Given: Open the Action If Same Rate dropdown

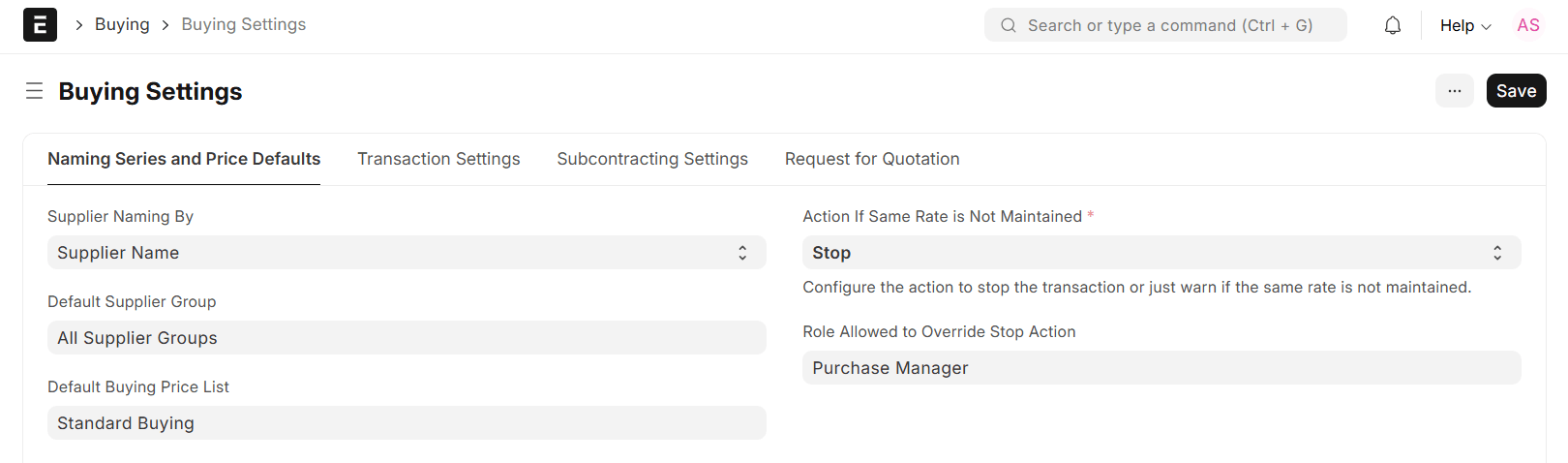Looking at the screenshot, I should click(1161, 253).
